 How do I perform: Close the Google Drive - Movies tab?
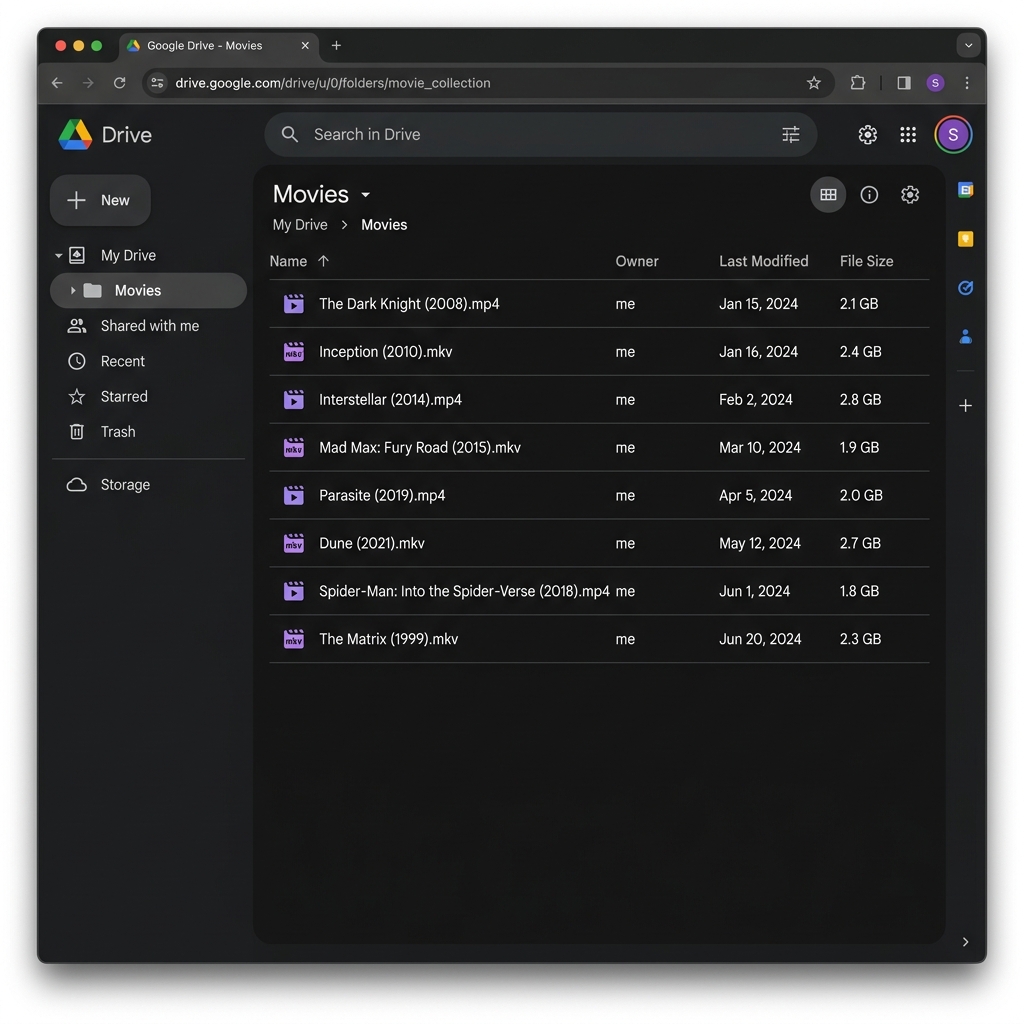tap(305, 45)
